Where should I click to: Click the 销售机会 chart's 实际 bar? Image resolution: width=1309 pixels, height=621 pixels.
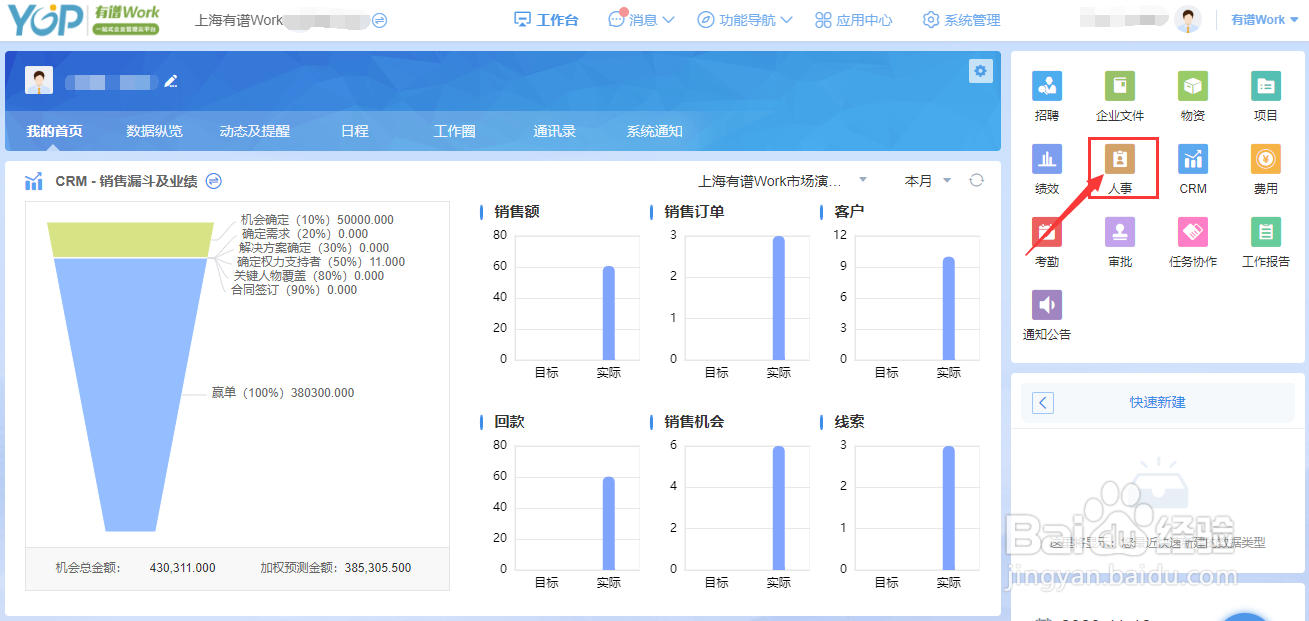pos(778,508)
